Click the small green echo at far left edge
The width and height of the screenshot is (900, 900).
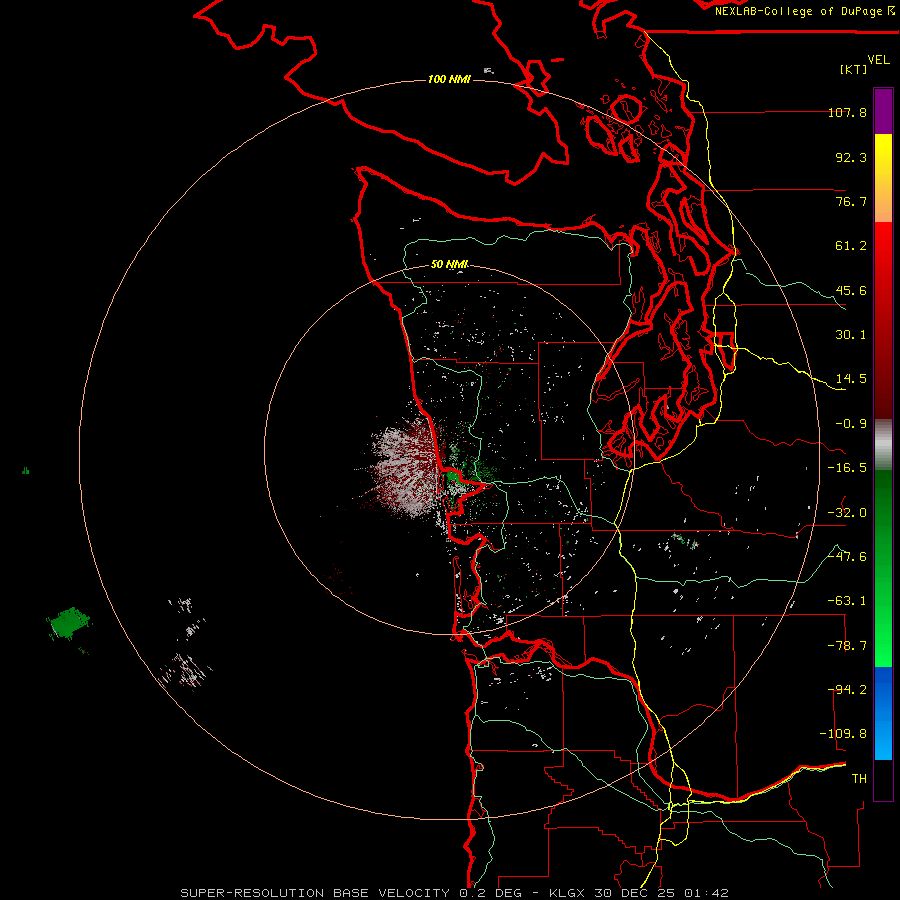[25, 471]
